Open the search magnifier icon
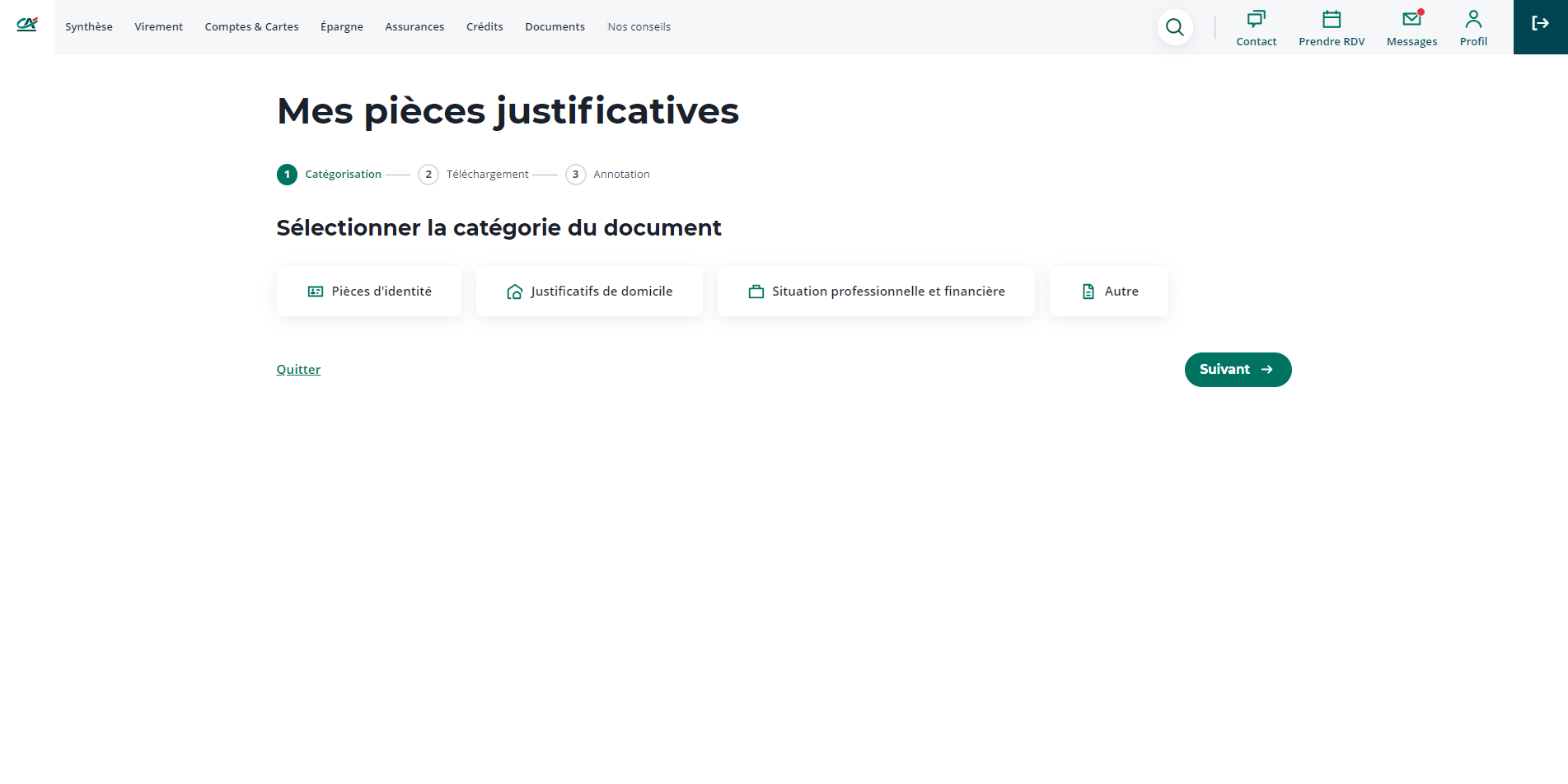1568x784 pixels. coord(1174,27)
